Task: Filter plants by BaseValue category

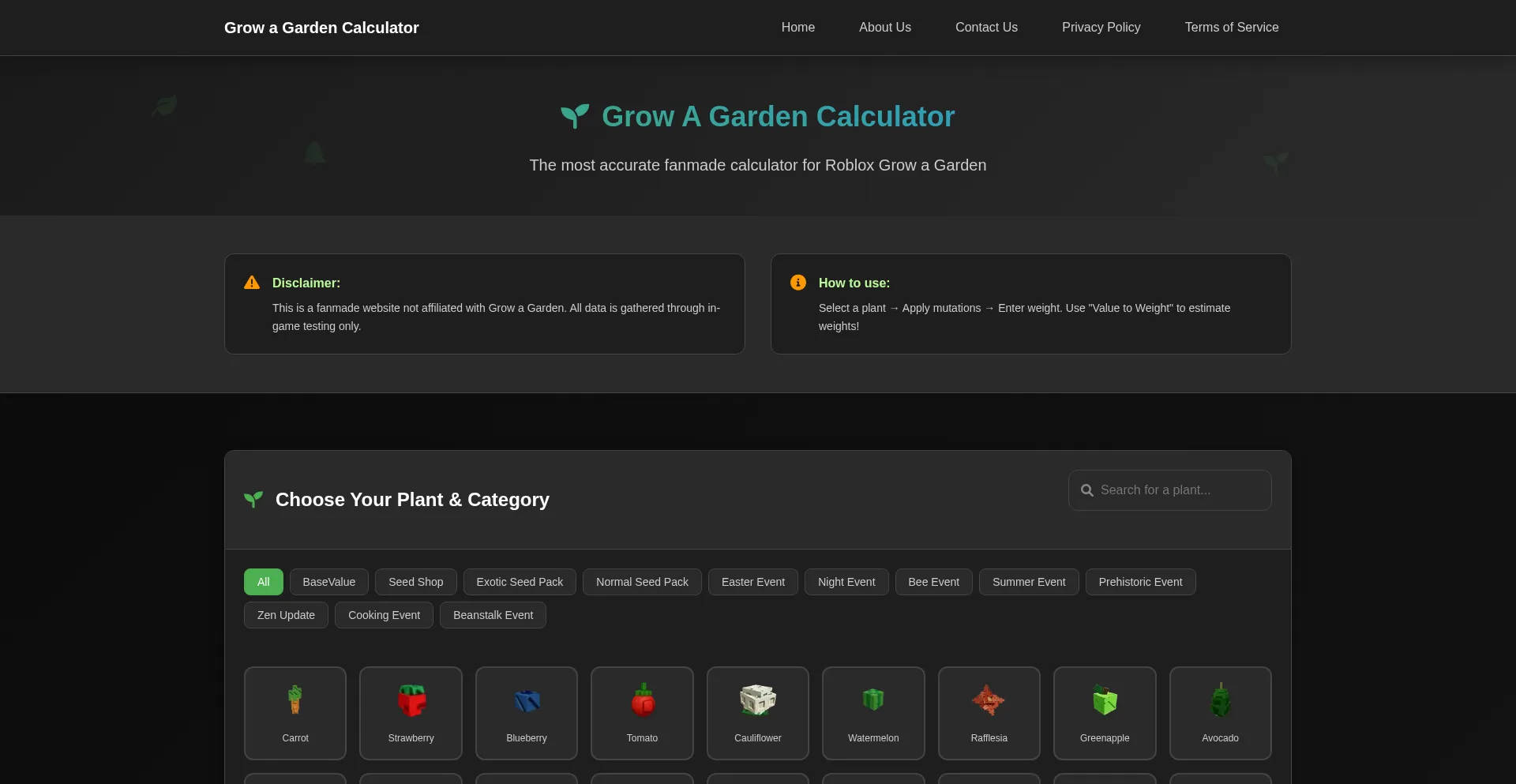Action: pyautogui.click(x=329, y=582)
